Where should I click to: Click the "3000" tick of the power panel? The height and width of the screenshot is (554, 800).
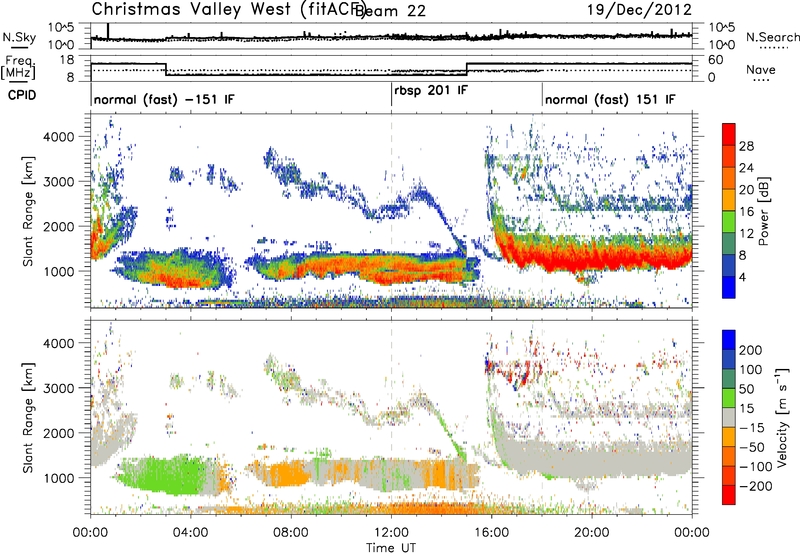pyautogui.click(x=58, y=182)
